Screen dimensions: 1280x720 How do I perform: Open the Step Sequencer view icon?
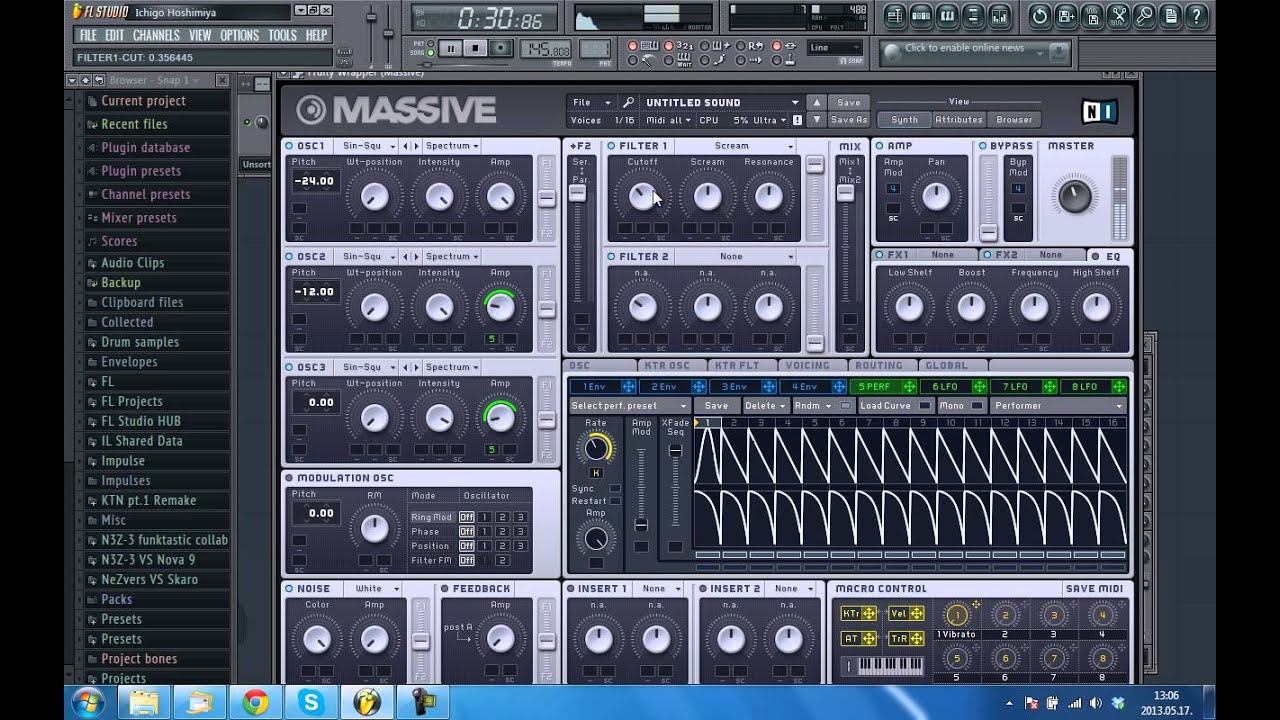click(x=920, y=16)
